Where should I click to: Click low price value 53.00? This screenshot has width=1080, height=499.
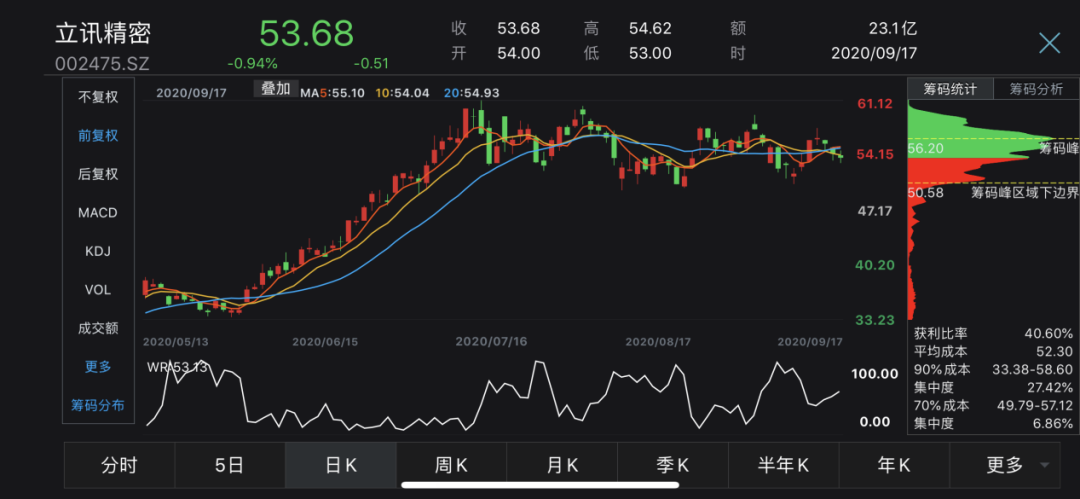coord(650,53)
